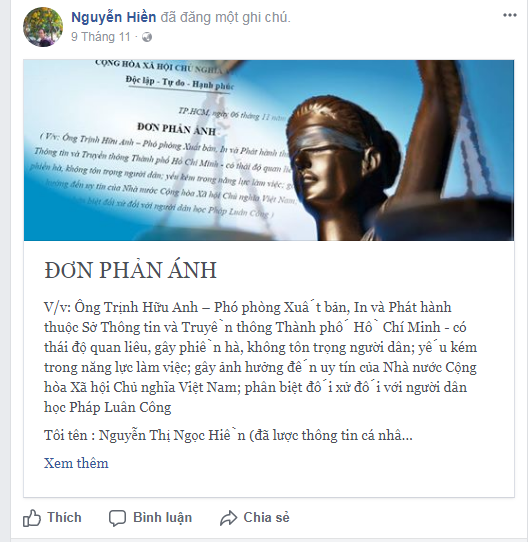Open the post options three-dot menu

(x=510, y=15)
